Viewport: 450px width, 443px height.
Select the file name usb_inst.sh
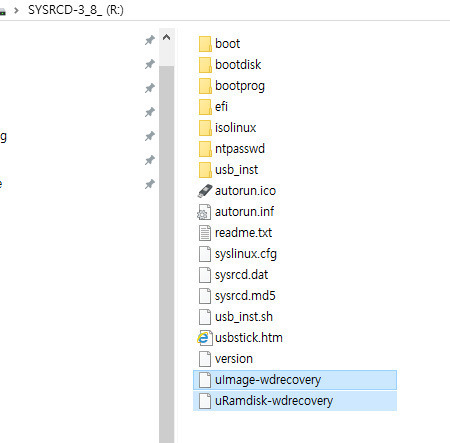point(244,317)
